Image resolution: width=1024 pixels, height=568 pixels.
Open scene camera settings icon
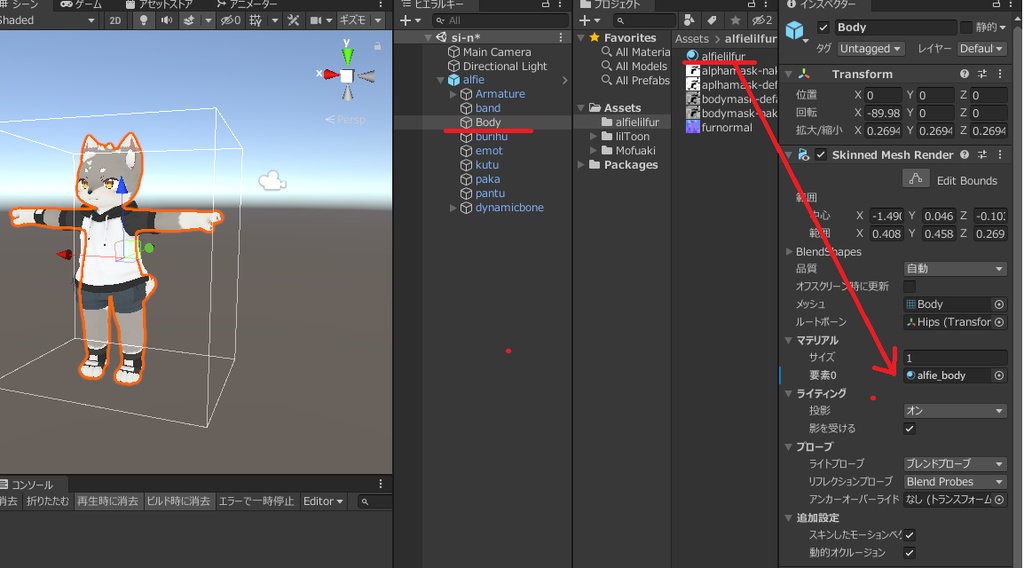point(315,20)
